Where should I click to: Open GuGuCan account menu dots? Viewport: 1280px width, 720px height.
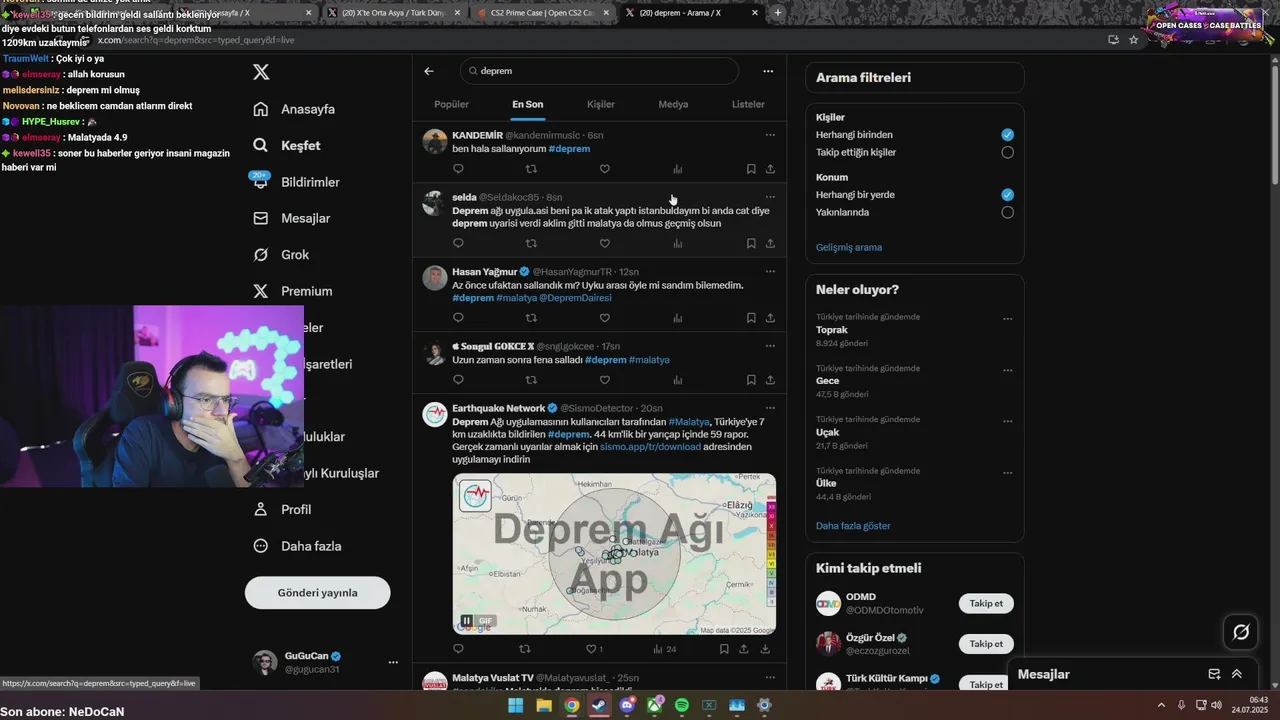point(393,663)
